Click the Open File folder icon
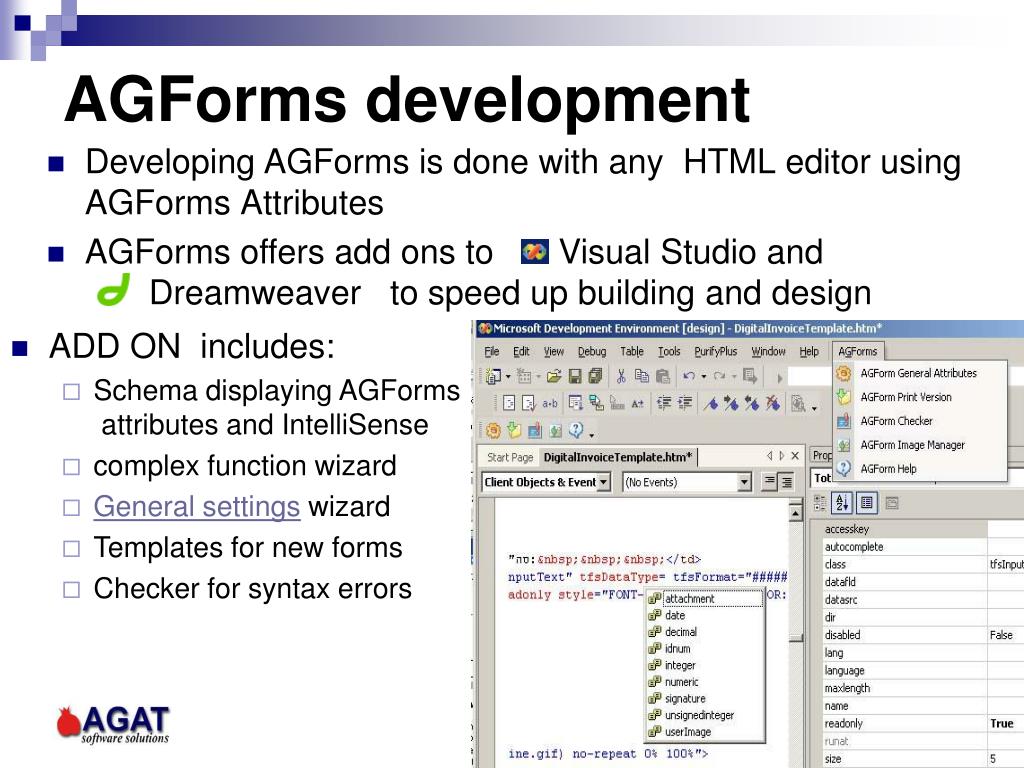 point(554,376)
